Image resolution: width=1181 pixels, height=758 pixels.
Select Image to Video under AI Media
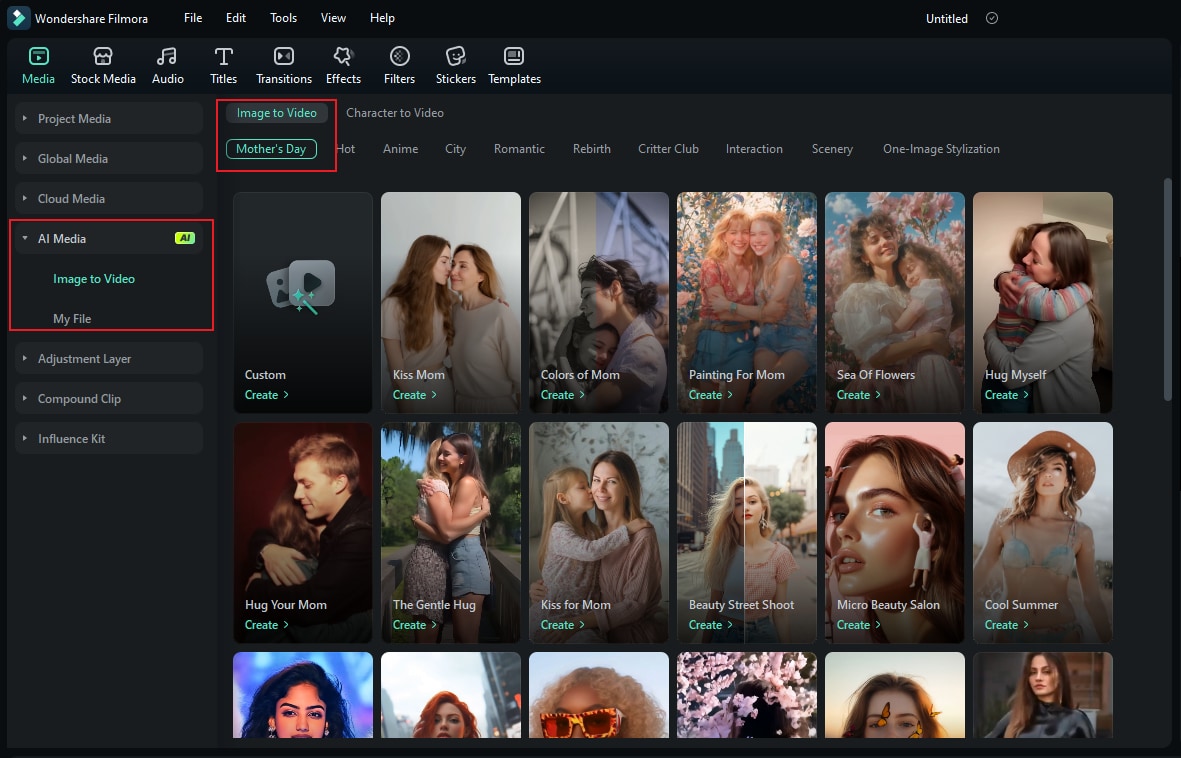click(x=94, y=279)
